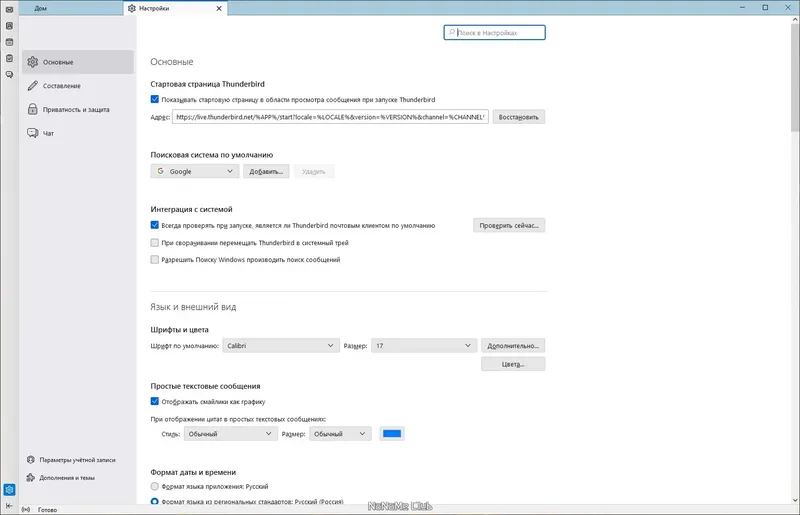Image resolution: width=800 pixels, height=515 pixels.
Task: Select regional standards format Русский (Россия) radio
Action: coord(155,502)
